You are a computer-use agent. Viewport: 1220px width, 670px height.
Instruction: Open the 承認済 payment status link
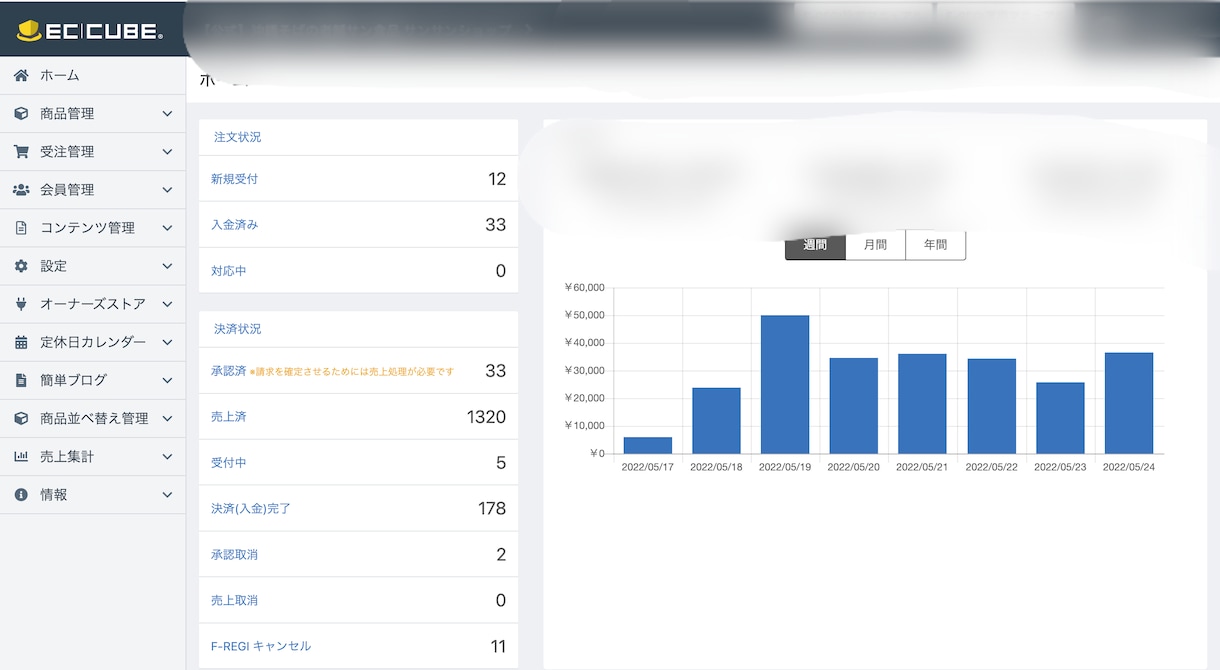[x=228, y=371]
